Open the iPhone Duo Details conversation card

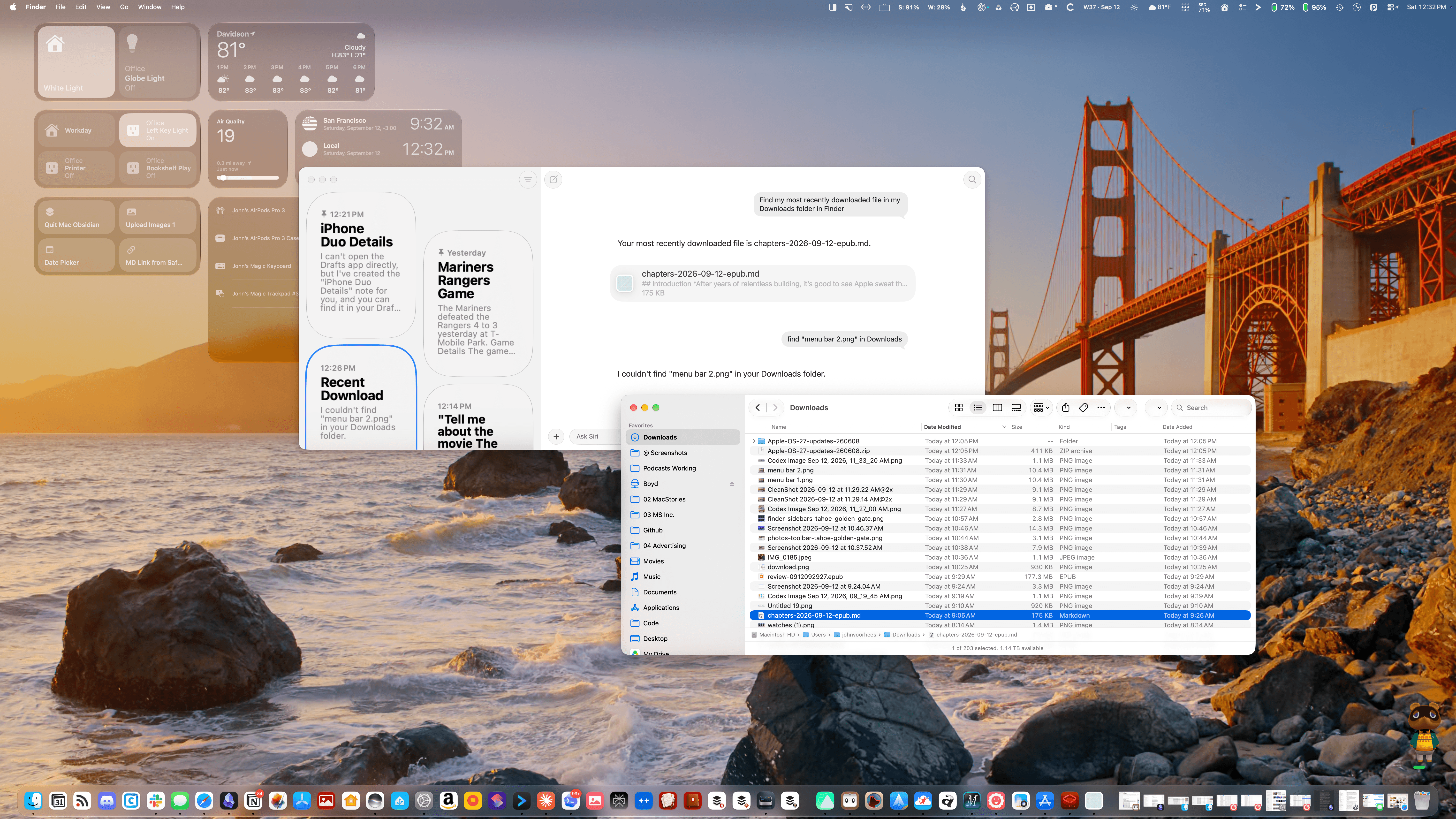click(361, 265)
